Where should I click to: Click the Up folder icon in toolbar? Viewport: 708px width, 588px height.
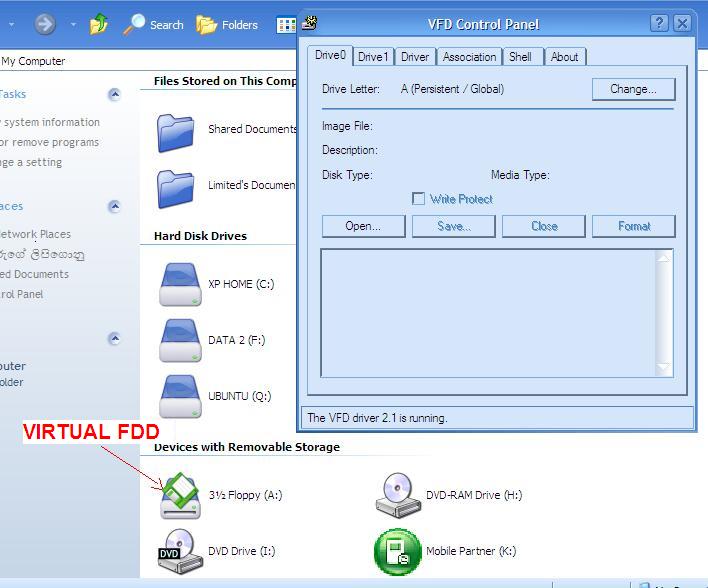[x=98, y=24]
